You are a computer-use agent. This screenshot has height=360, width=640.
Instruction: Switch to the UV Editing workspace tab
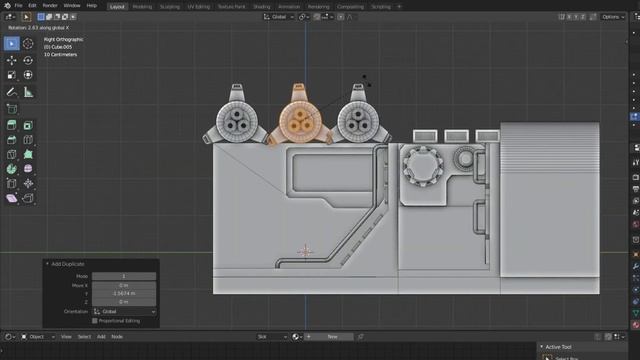pos(199,7)
